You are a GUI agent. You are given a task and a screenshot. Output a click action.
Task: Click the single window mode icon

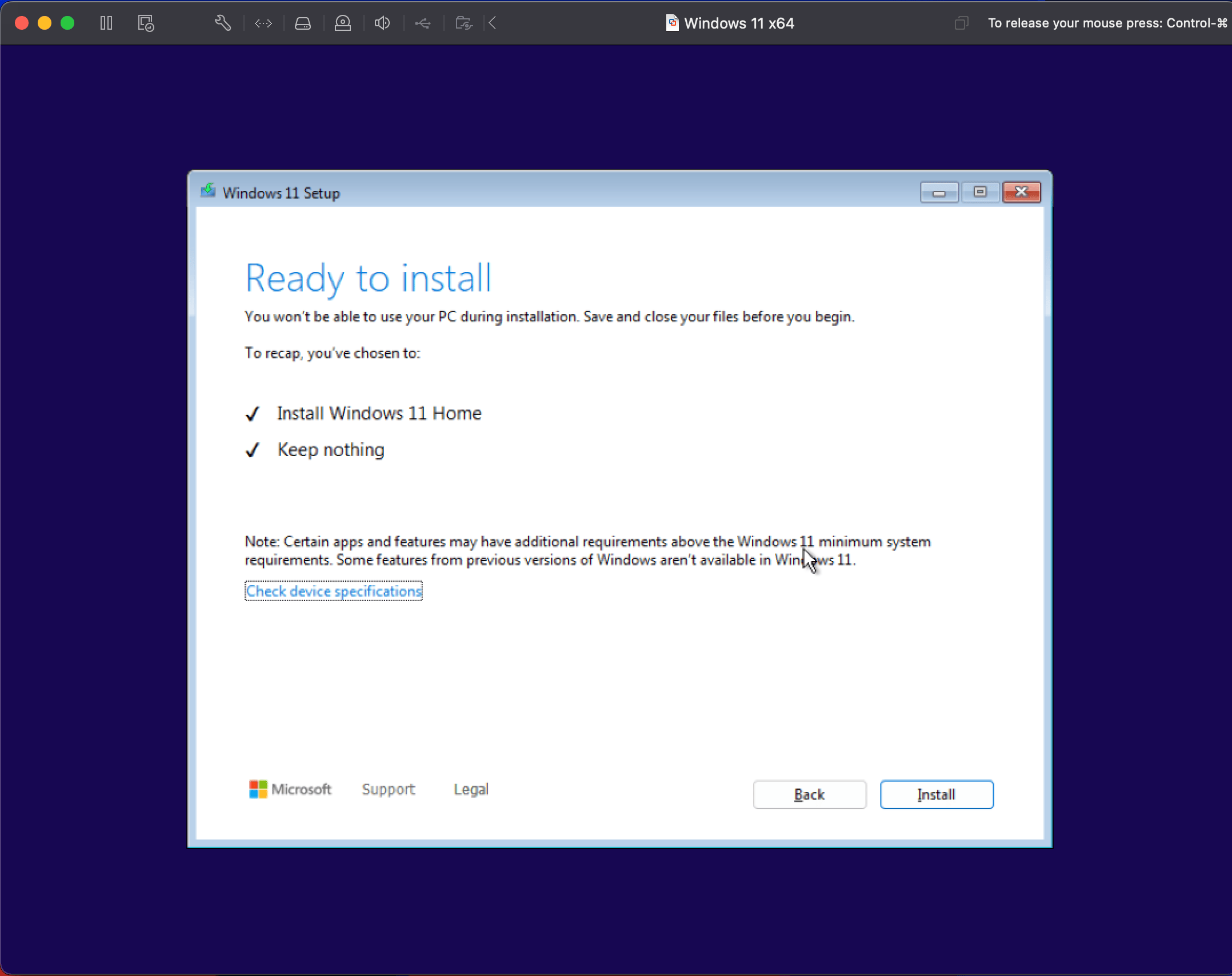(961, 23)
